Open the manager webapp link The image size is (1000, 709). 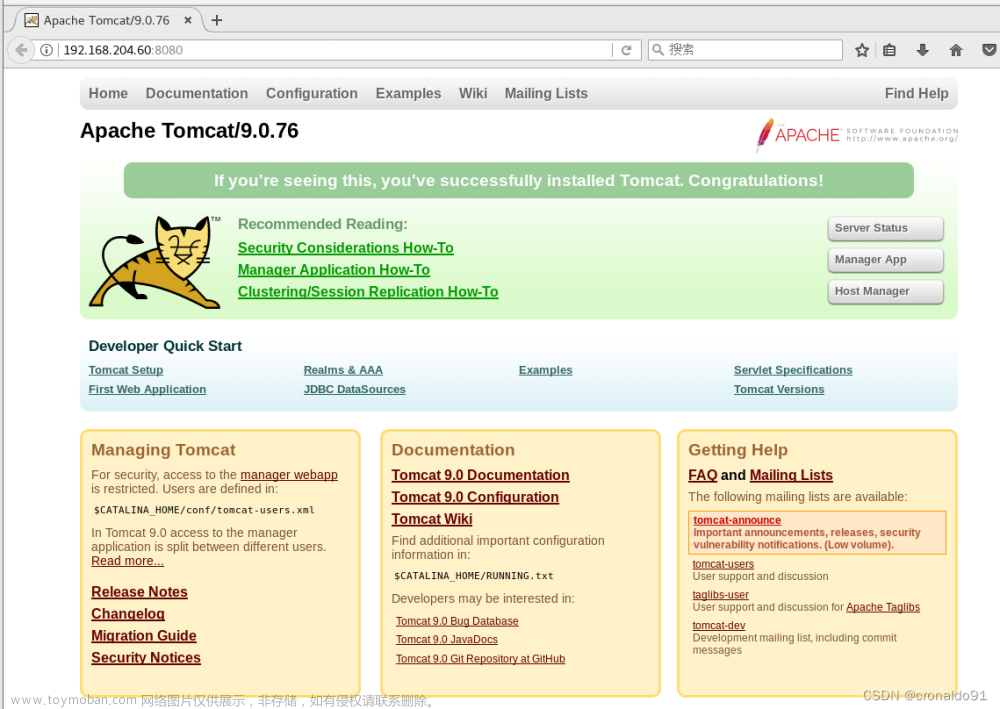289,475
